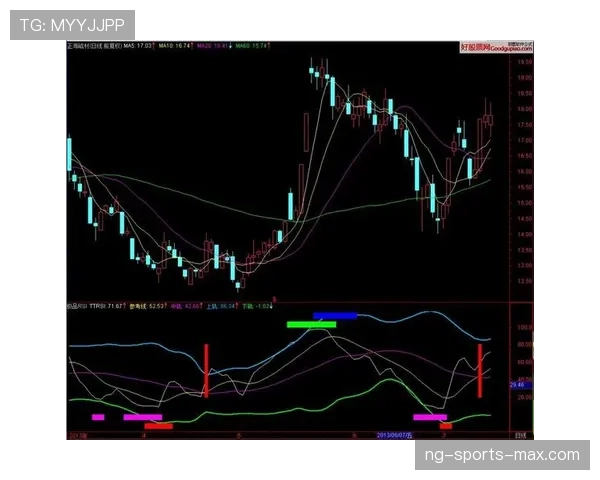Select the MA10 indicator label
600x480 pixels.
177,46
